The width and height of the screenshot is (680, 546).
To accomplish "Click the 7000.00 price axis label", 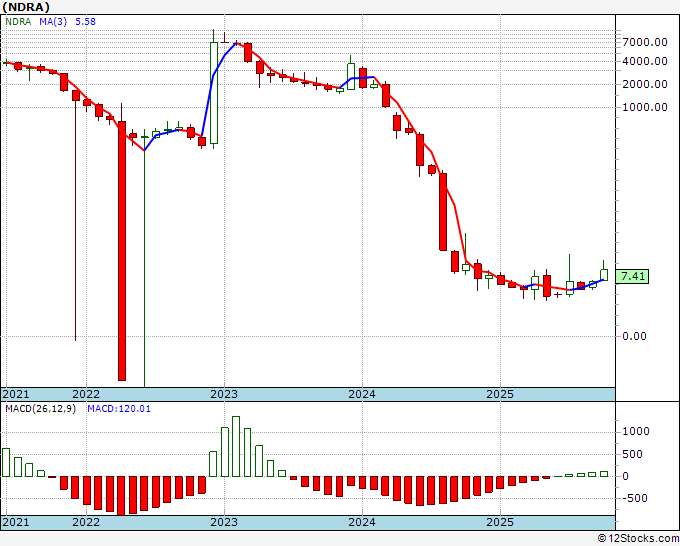I will click(x=645, y=43).
